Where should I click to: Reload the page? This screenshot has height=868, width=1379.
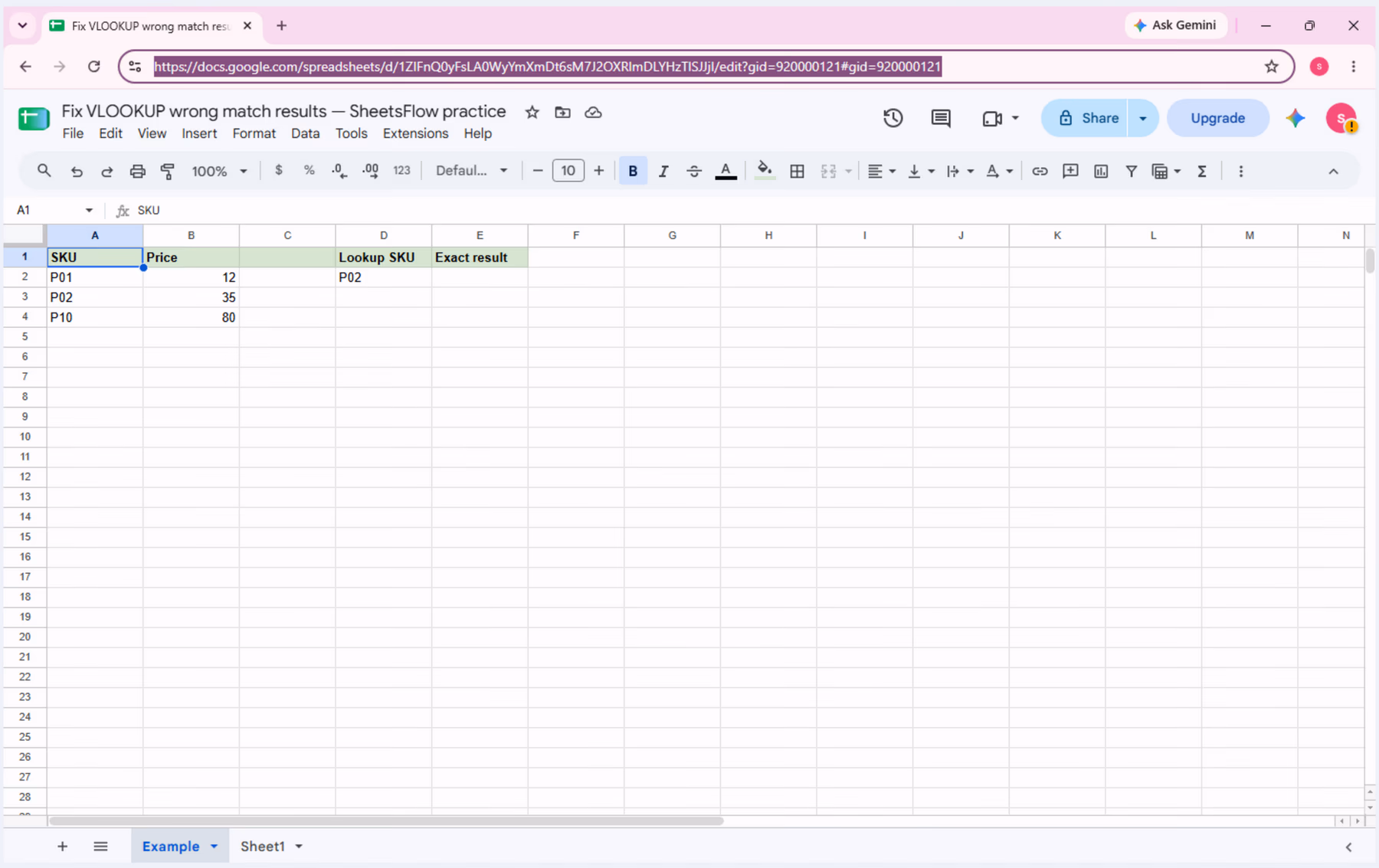94,67
